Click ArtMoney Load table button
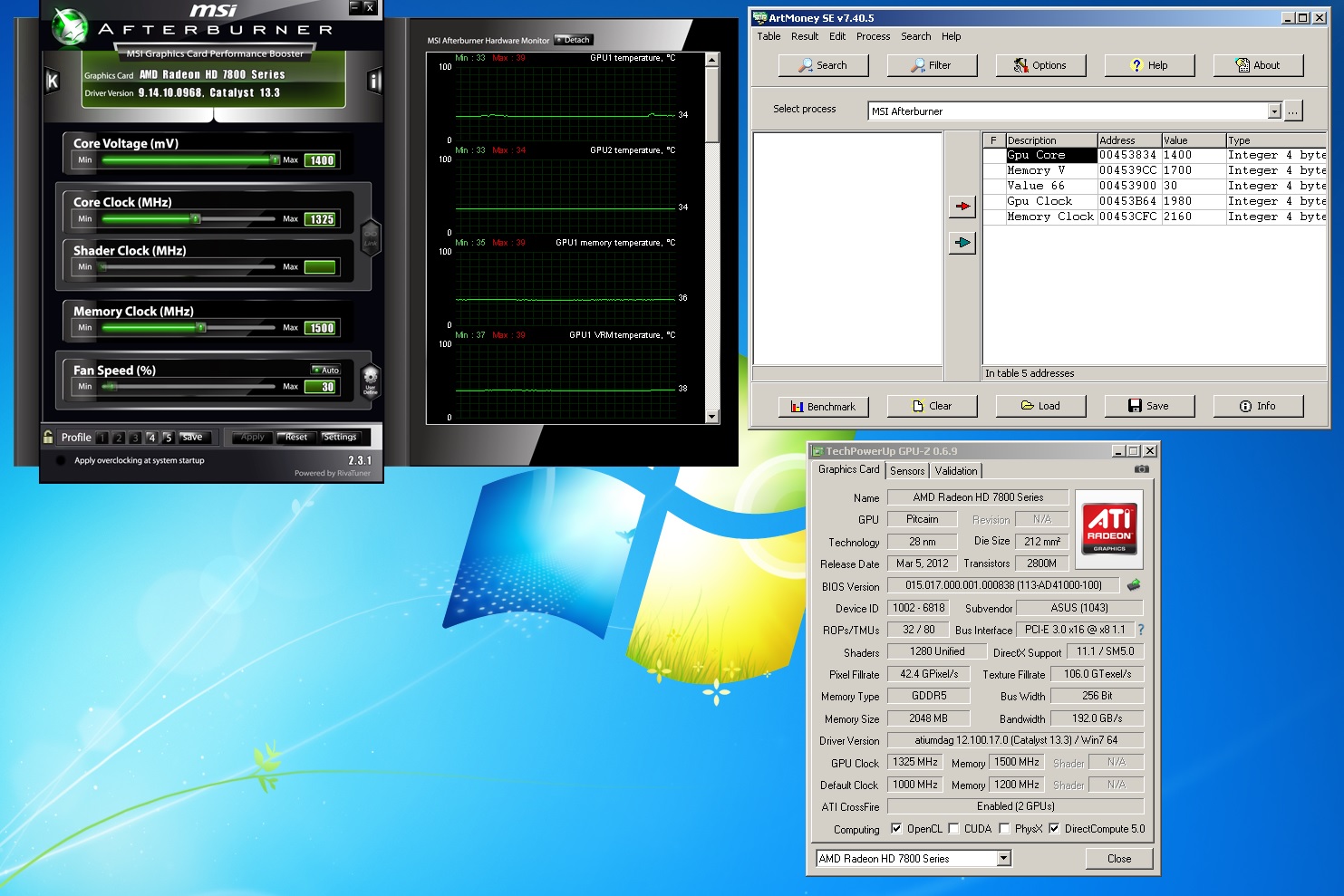 point(1040,406)
